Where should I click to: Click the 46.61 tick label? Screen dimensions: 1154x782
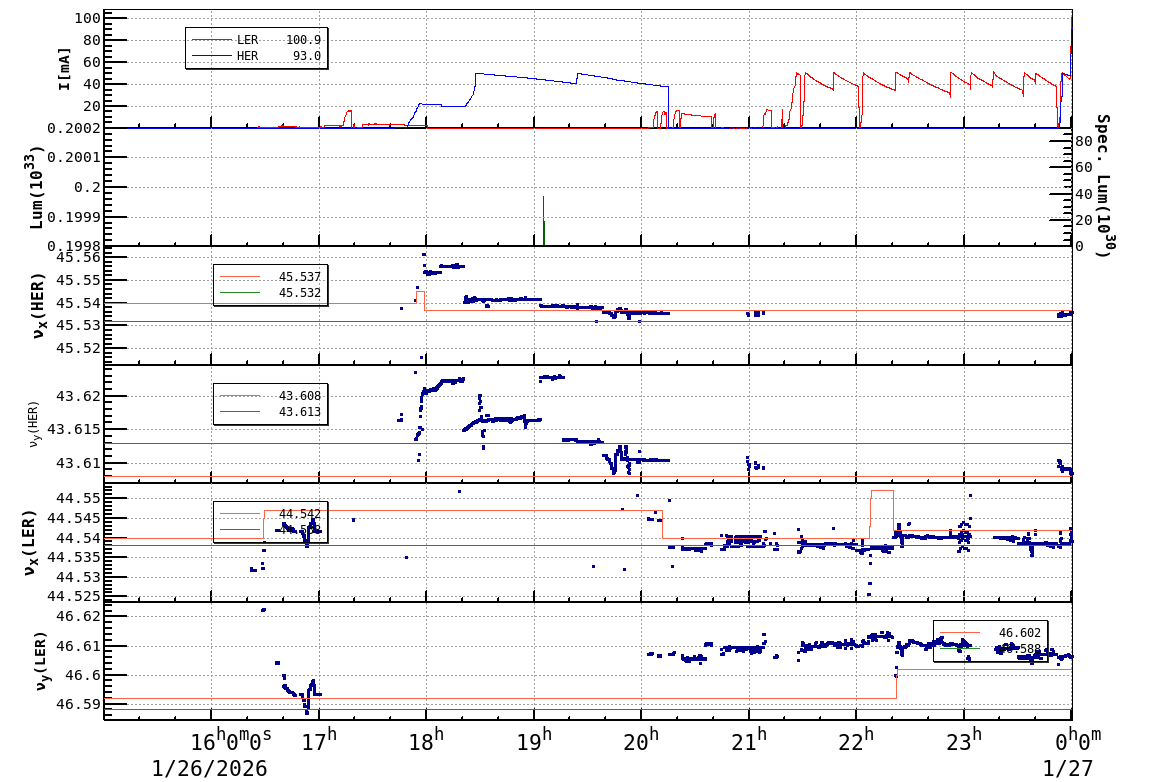pyautogui.click(x=78, y=646)
